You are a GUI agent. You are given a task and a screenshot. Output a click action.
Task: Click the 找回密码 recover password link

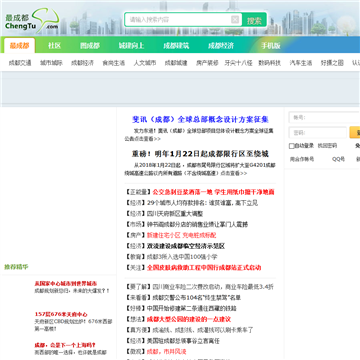pos(327,146)
